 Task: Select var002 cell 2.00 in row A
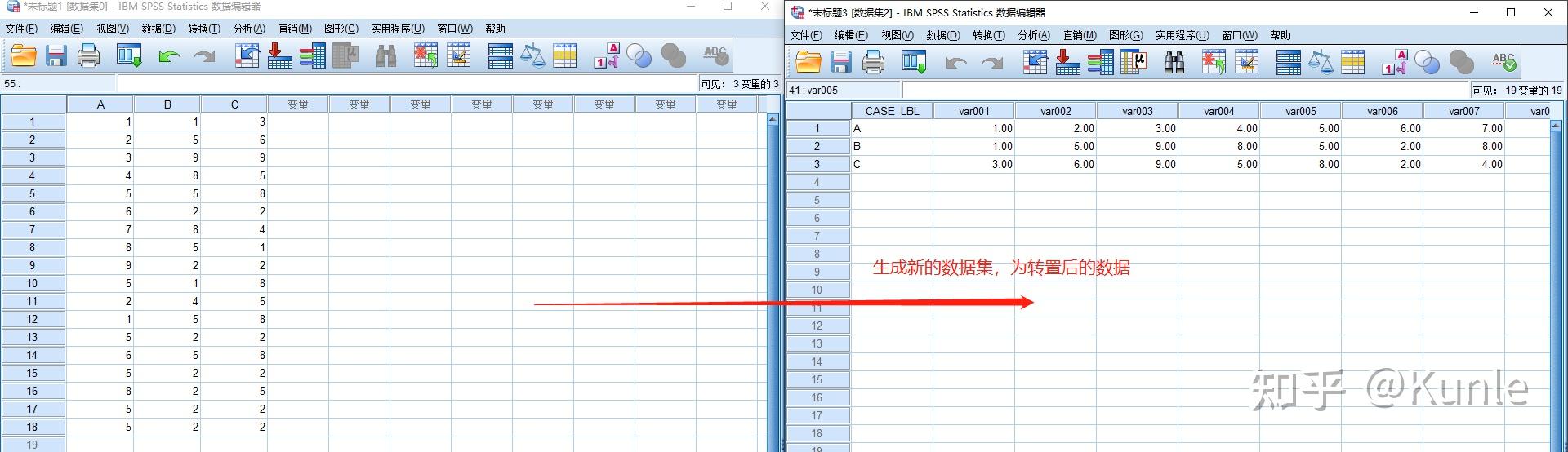[1056, 128]
